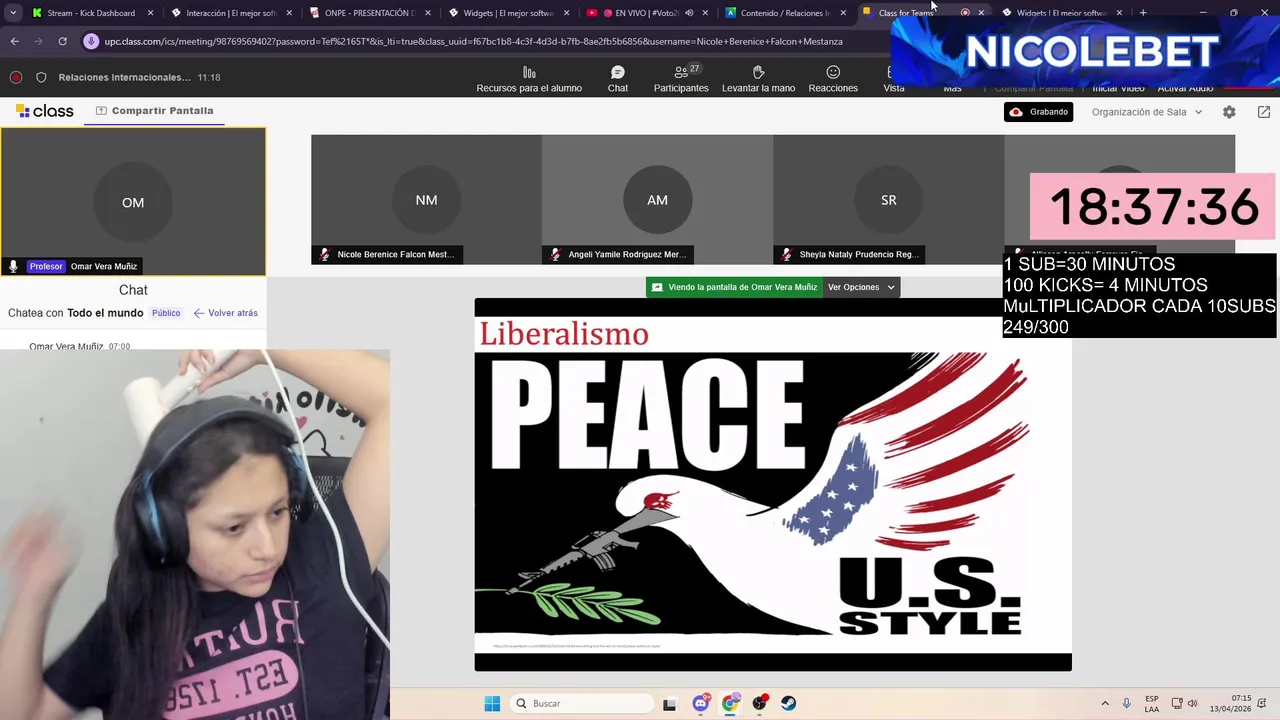This screenshot has height=720, width=1280.
Task: Open a new browser tab
Action: point(1143,13)
